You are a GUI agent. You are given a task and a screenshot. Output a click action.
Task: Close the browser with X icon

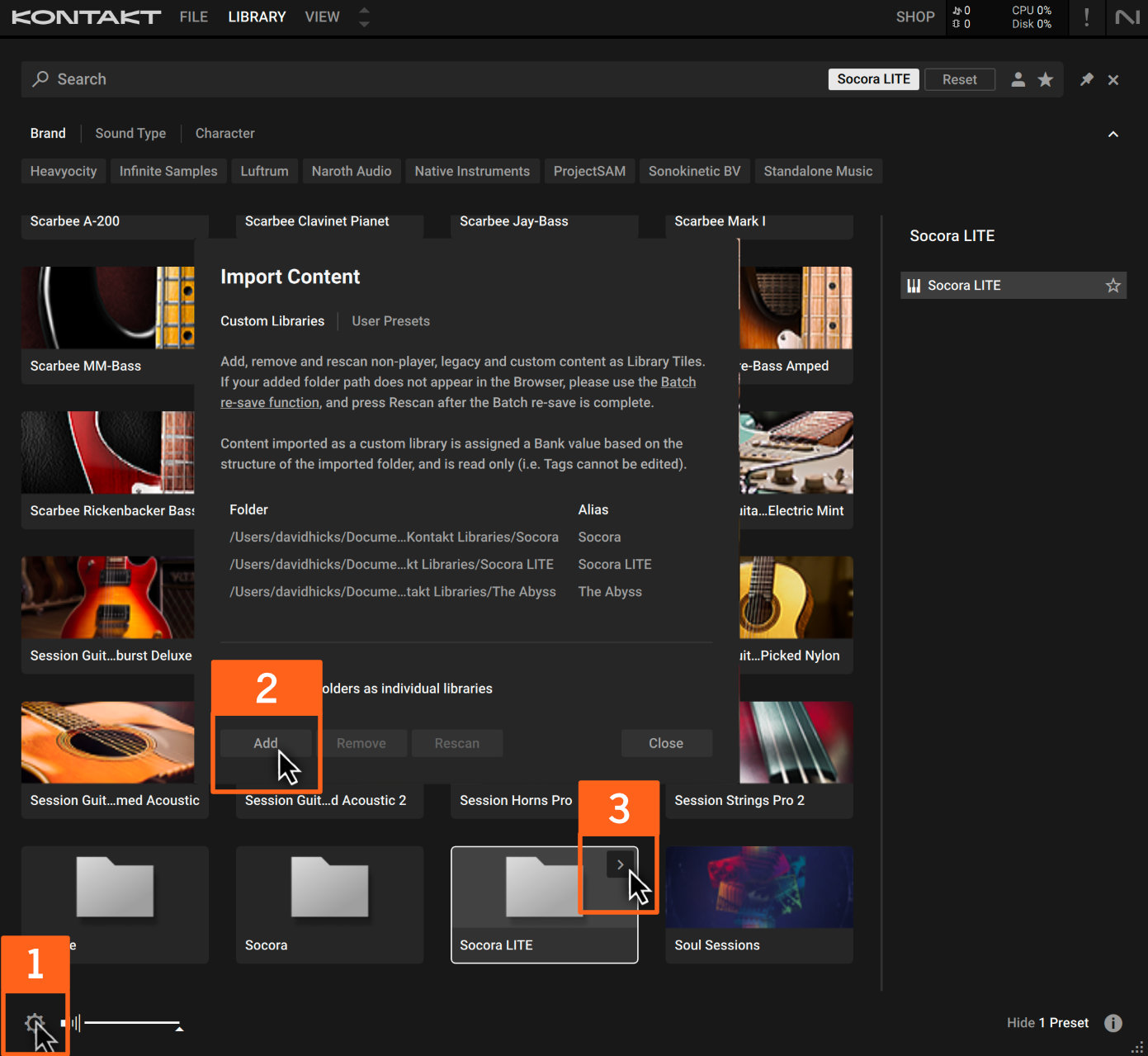coord(1113,79)
